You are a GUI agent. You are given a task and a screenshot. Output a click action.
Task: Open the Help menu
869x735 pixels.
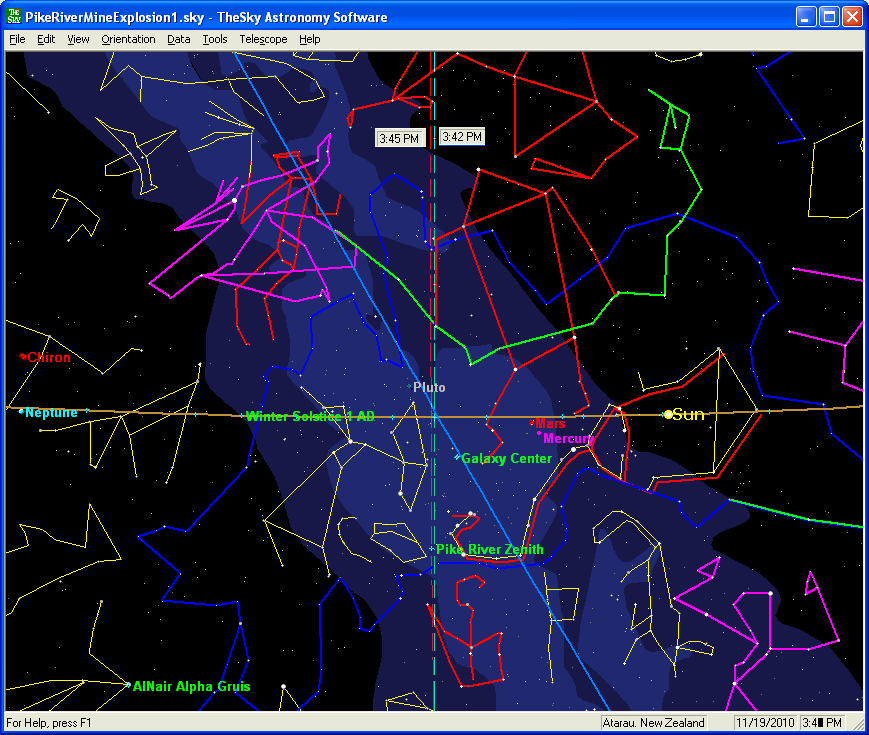pos(310,39)
